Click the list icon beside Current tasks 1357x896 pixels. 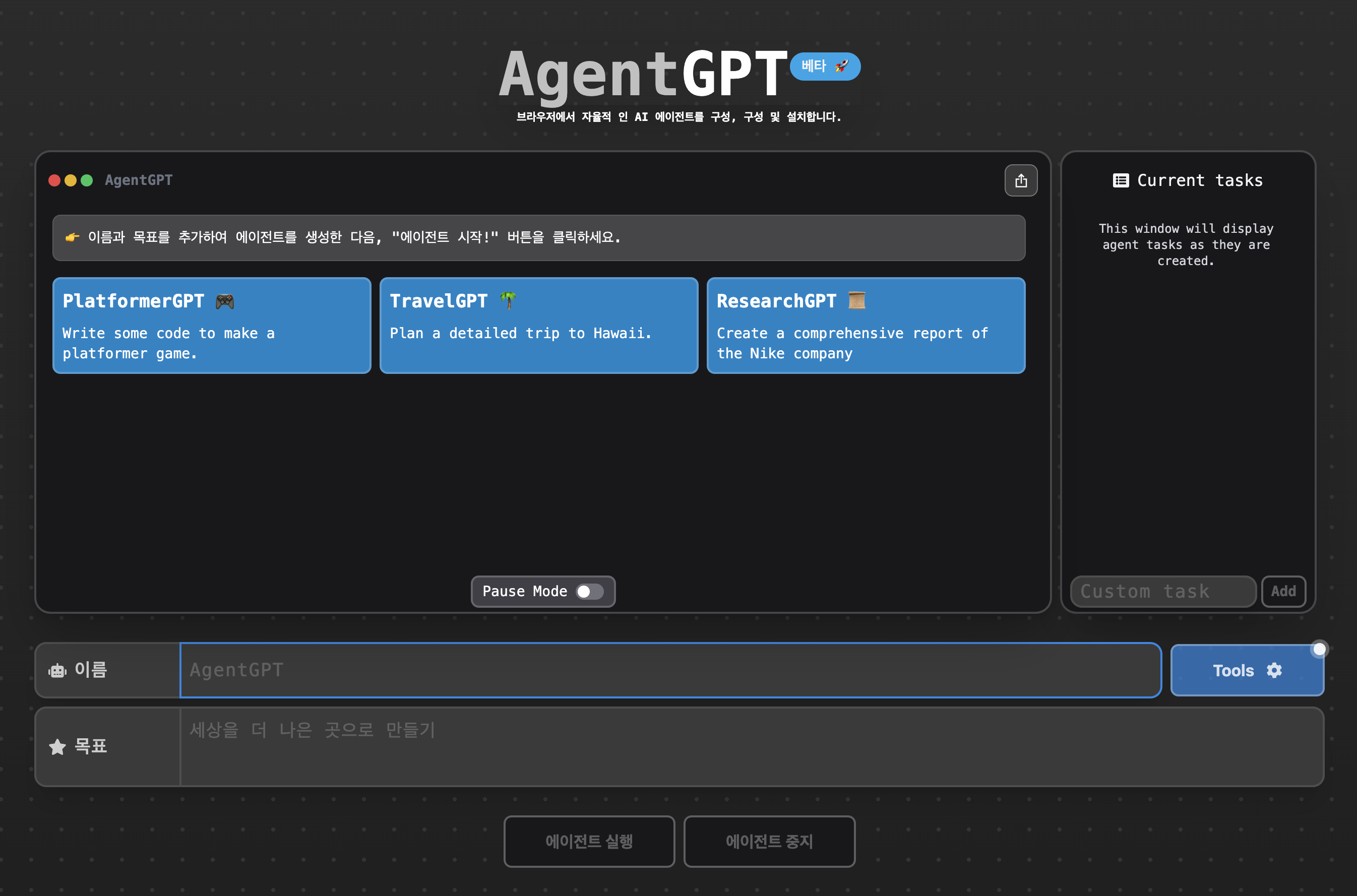click(x=1121, y=180)
